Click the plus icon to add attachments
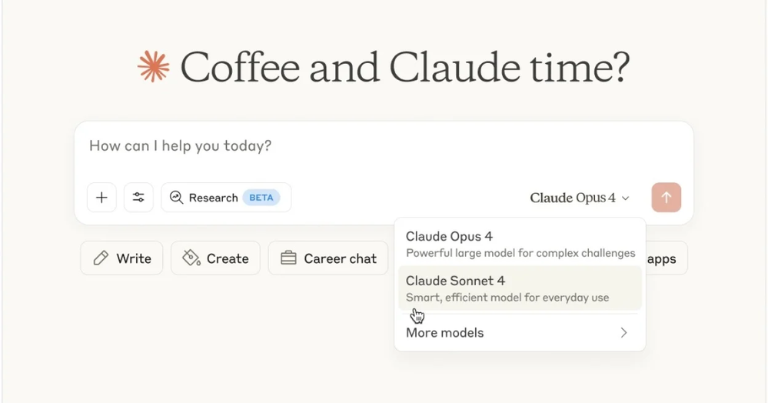This screenshot has height=403, width=768. pyautogui.click(x=101, y=197)
